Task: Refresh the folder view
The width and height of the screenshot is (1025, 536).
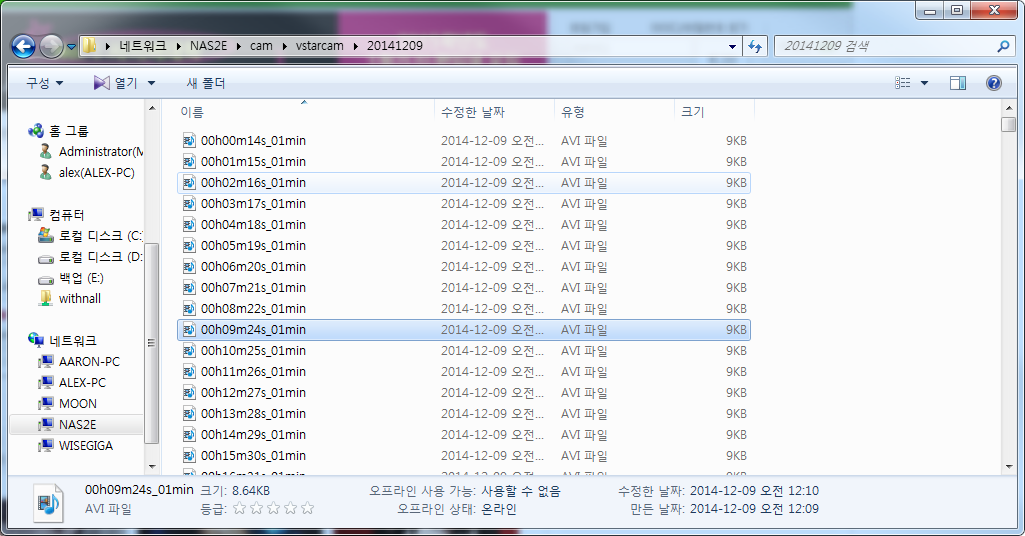Action: (755, 46)
